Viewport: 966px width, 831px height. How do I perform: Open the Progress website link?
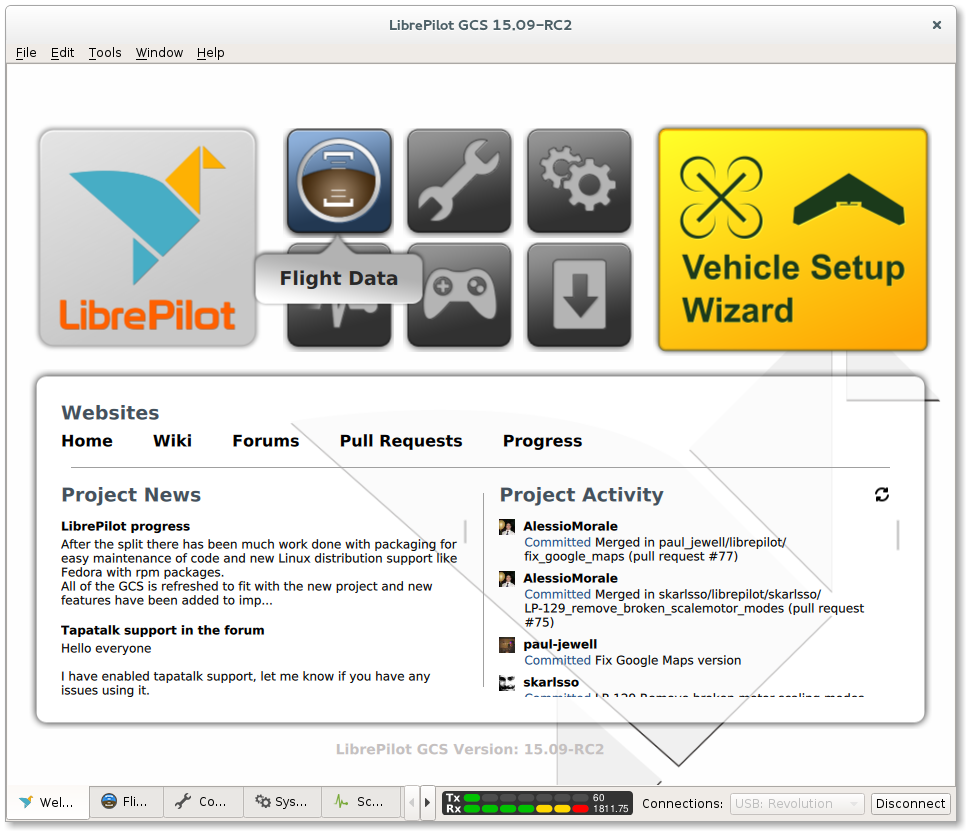point(542,441)
